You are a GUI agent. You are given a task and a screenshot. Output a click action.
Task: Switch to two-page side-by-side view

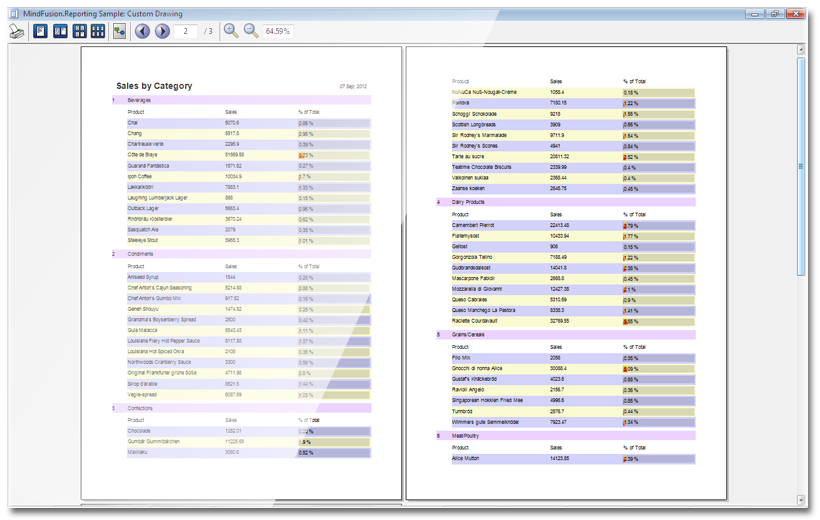[x=60, y=32]
